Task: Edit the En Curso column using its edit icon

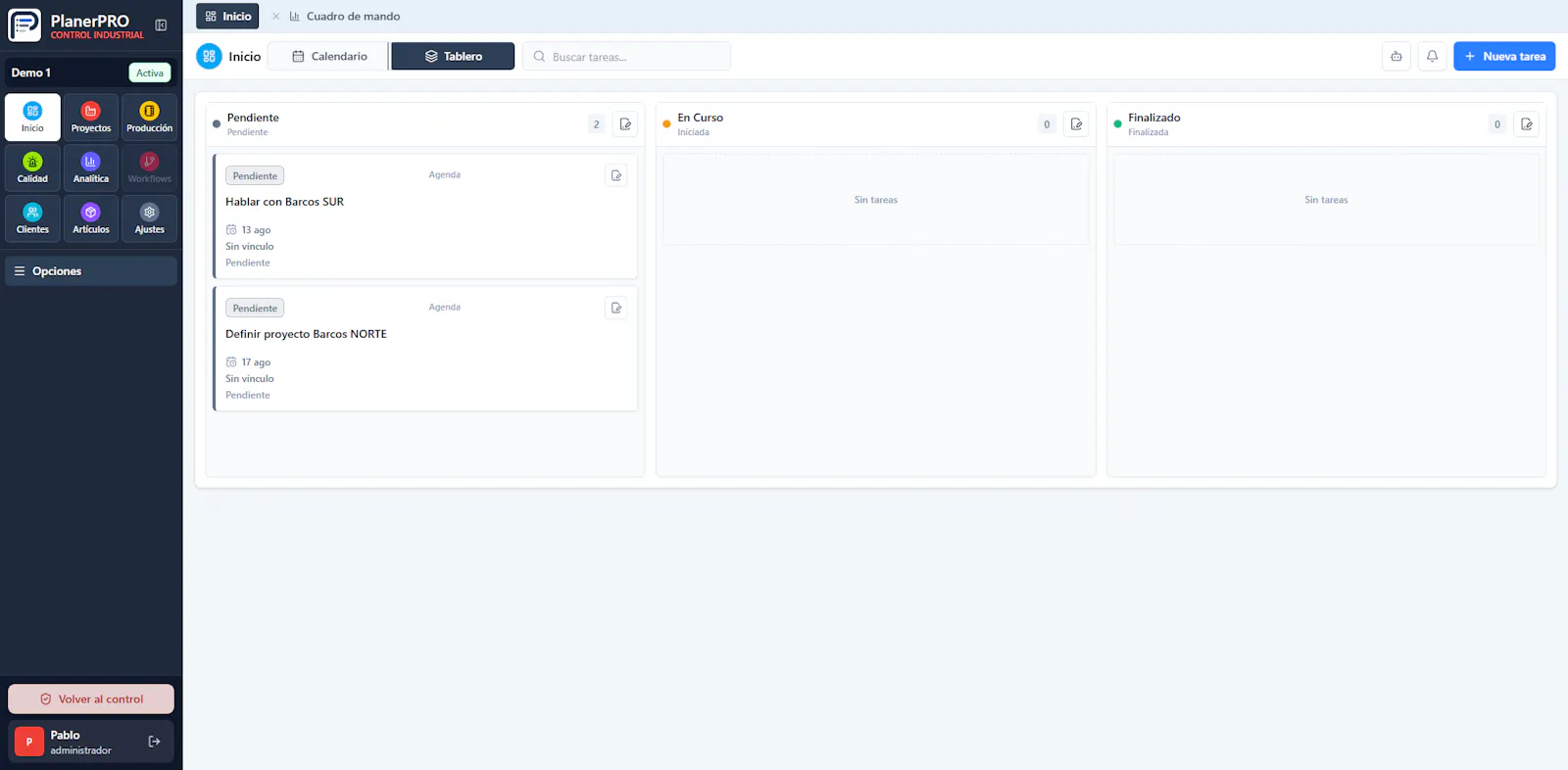Action: (x=1076, y=124)
